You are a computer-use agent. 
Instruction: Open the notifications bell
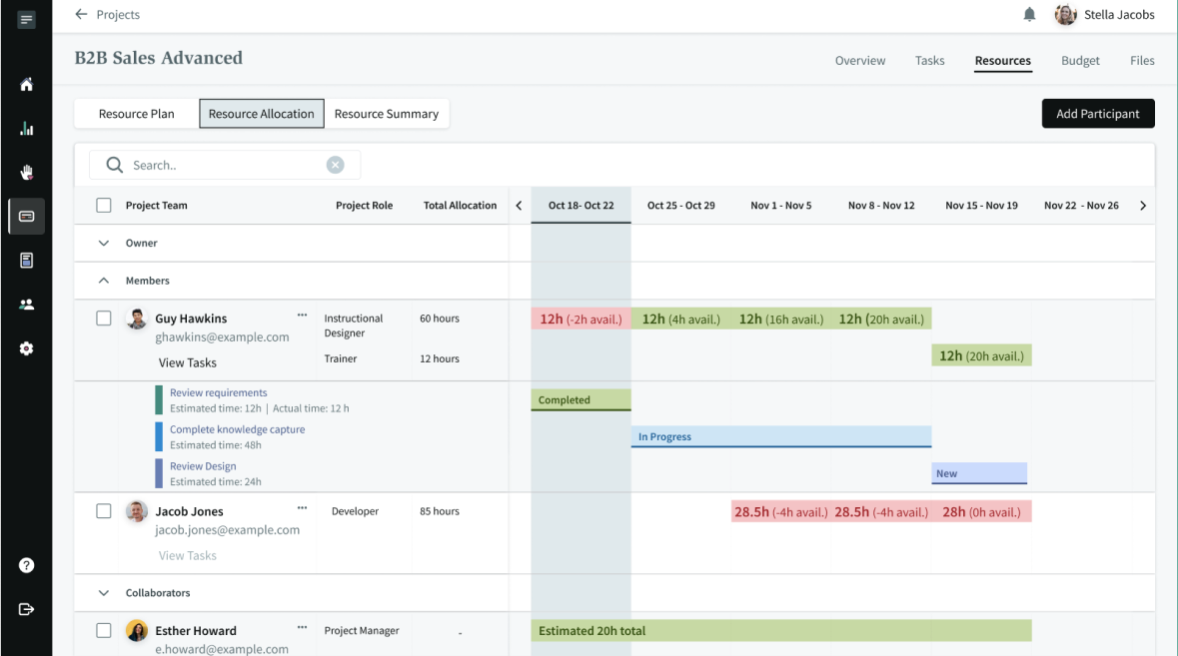tap(1029, 15)
